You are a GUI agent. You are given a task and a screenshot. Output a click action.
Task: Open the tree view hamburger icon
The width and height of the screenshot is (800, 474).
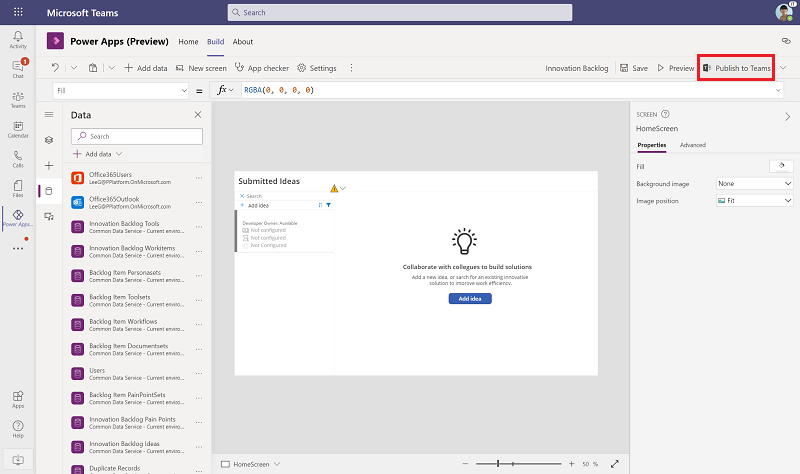(49, 114)
